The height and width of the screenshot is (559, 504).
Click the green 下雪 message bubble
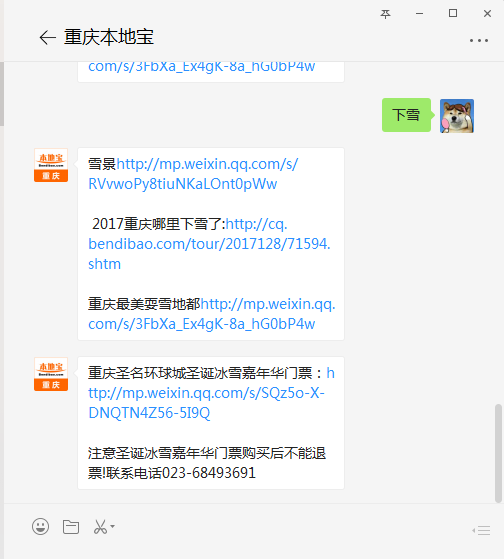pyautogui.click(x=406, y=115)
